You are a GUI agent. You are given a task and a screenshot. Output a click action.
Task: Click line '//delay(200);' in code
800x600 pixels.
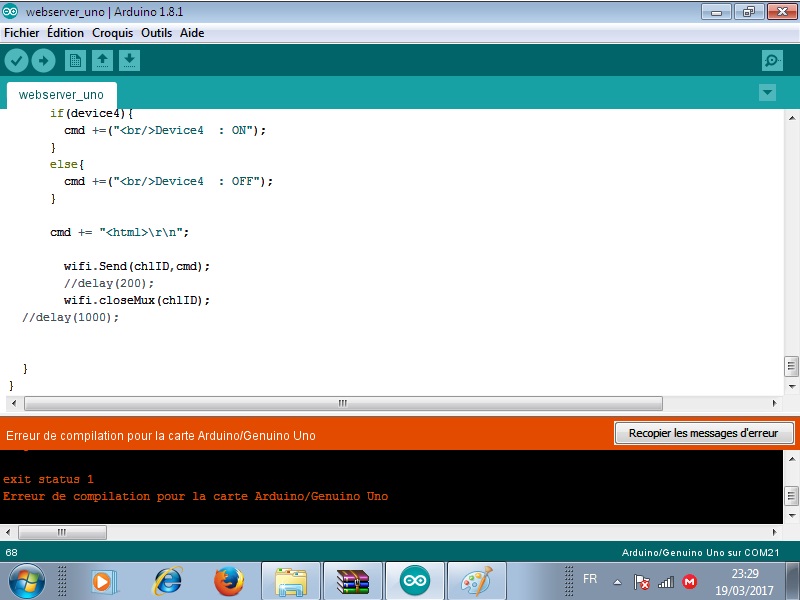coord(109,283)
